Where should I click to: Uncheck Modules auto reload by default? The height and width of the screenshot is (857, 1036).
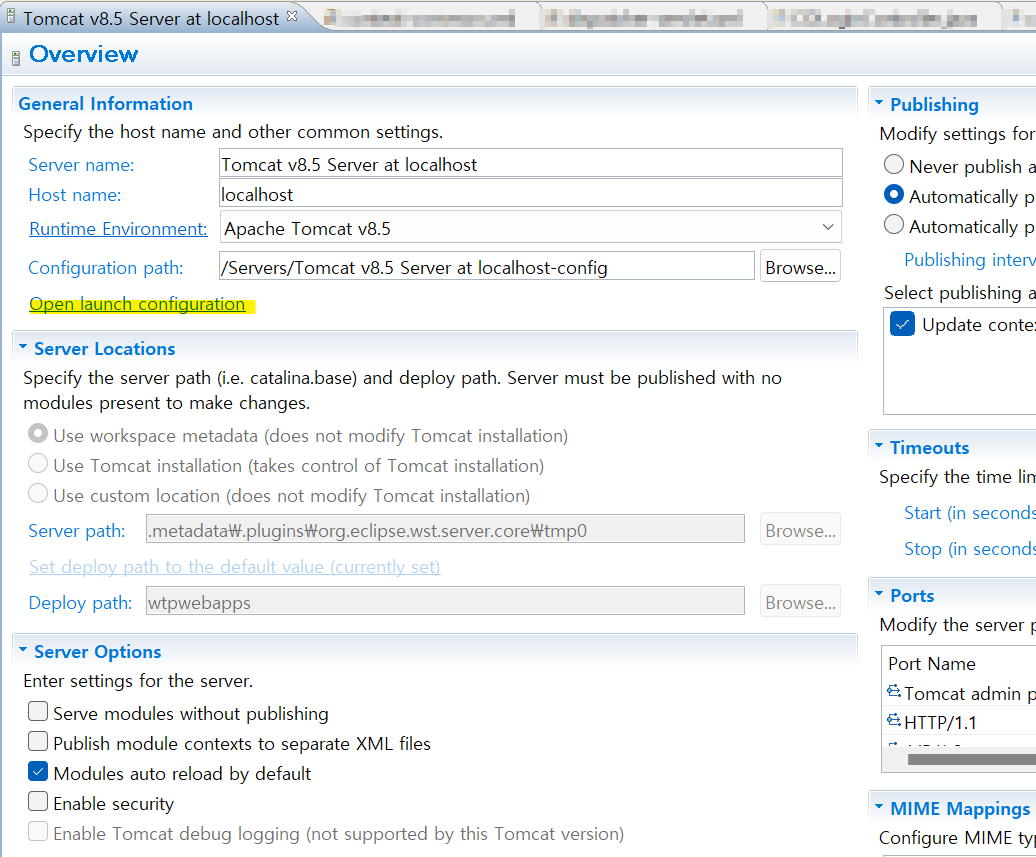[38, 771]
